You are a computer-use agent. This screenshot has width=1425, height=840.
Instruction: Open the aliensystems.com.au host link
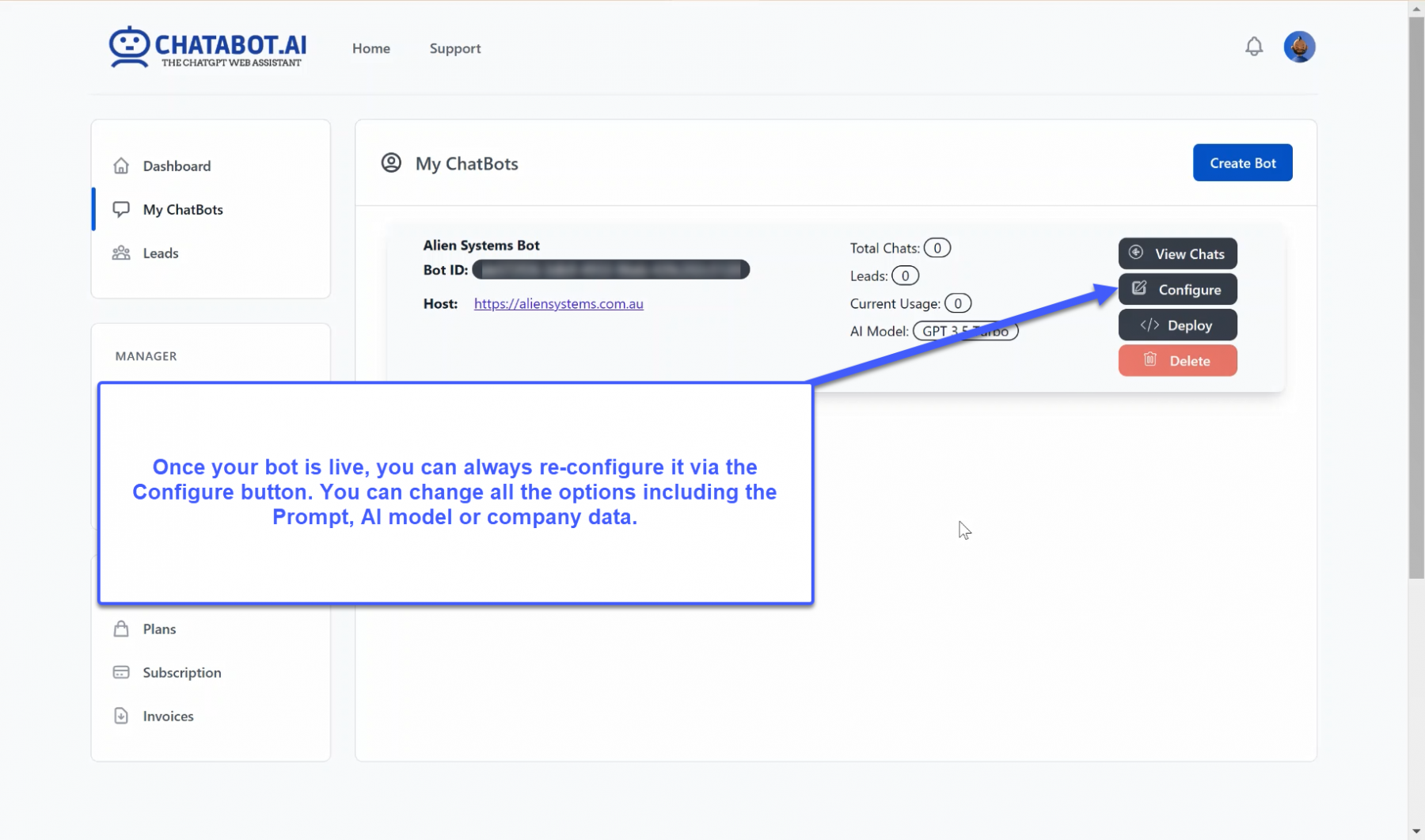click(x=558, y=303)
